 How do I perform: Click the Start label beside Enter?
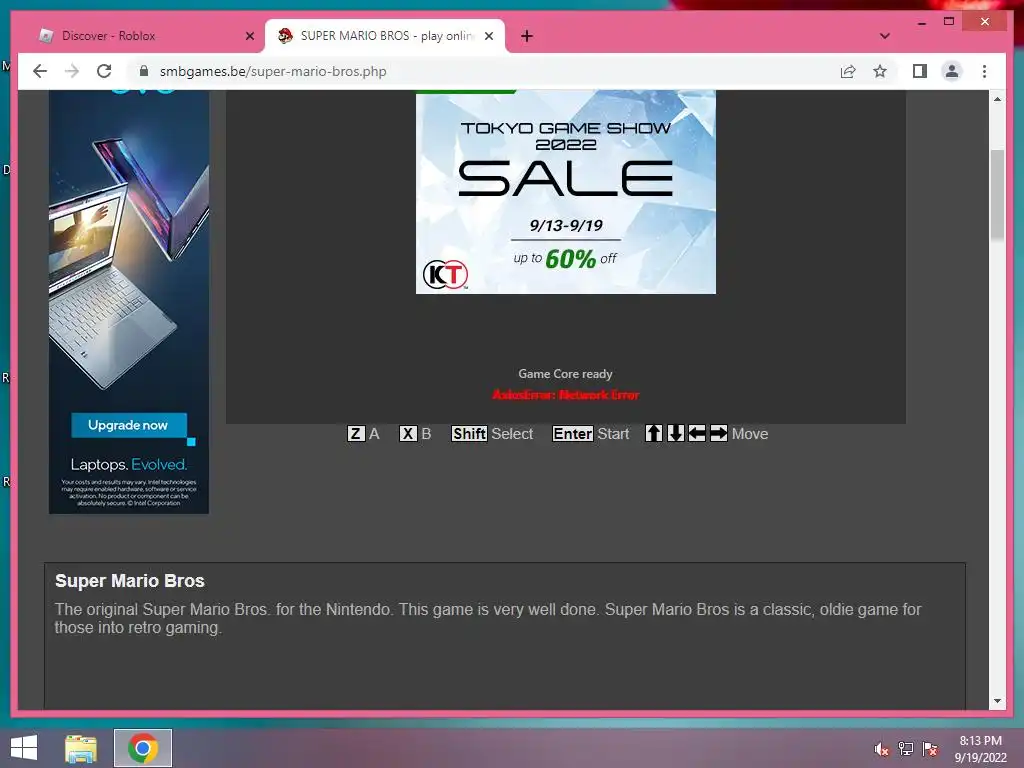coord(613,434)
